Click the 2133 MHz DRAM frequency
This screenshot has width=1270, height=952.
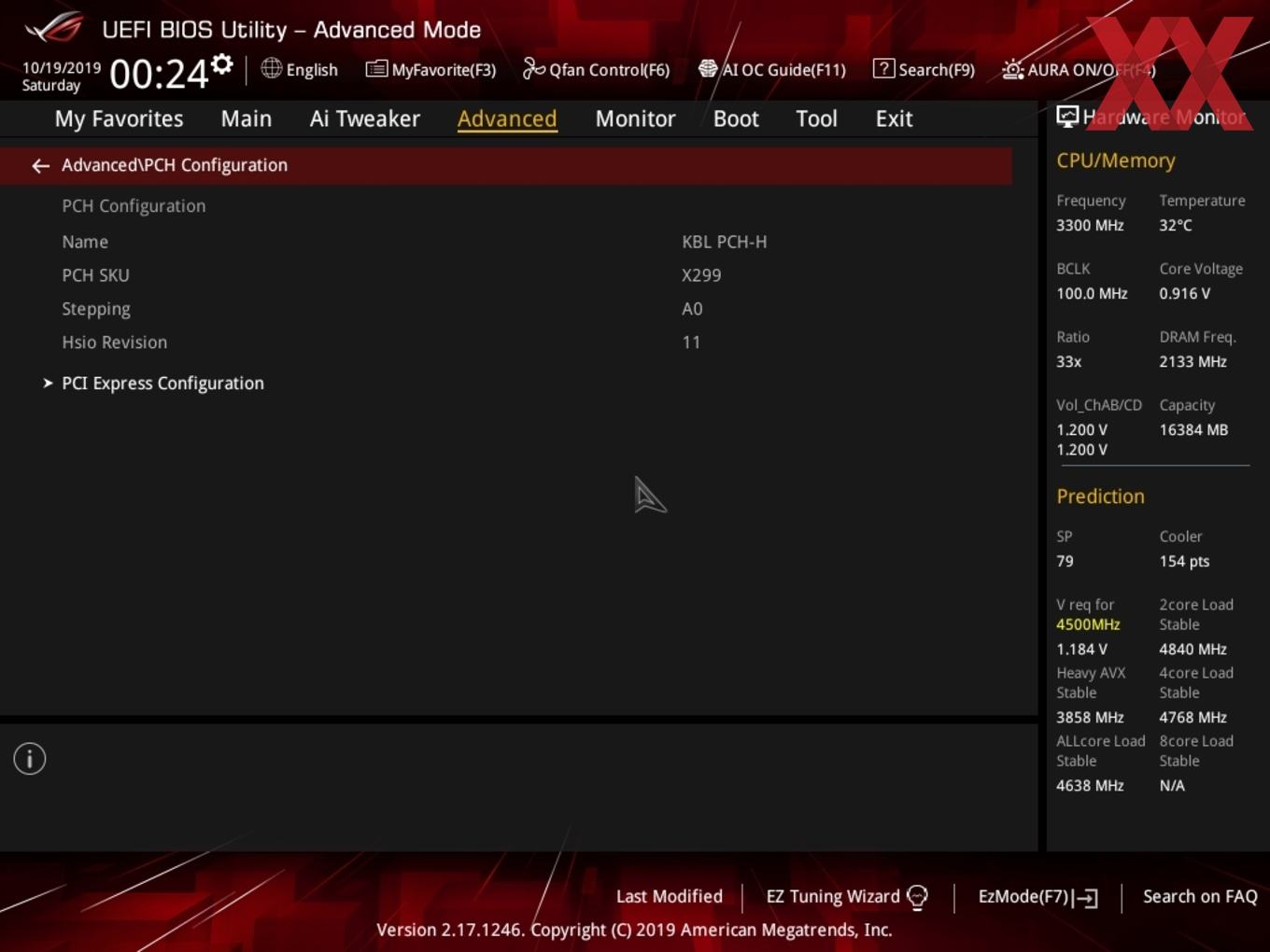pyautogui.click(x=1193, y=362)
